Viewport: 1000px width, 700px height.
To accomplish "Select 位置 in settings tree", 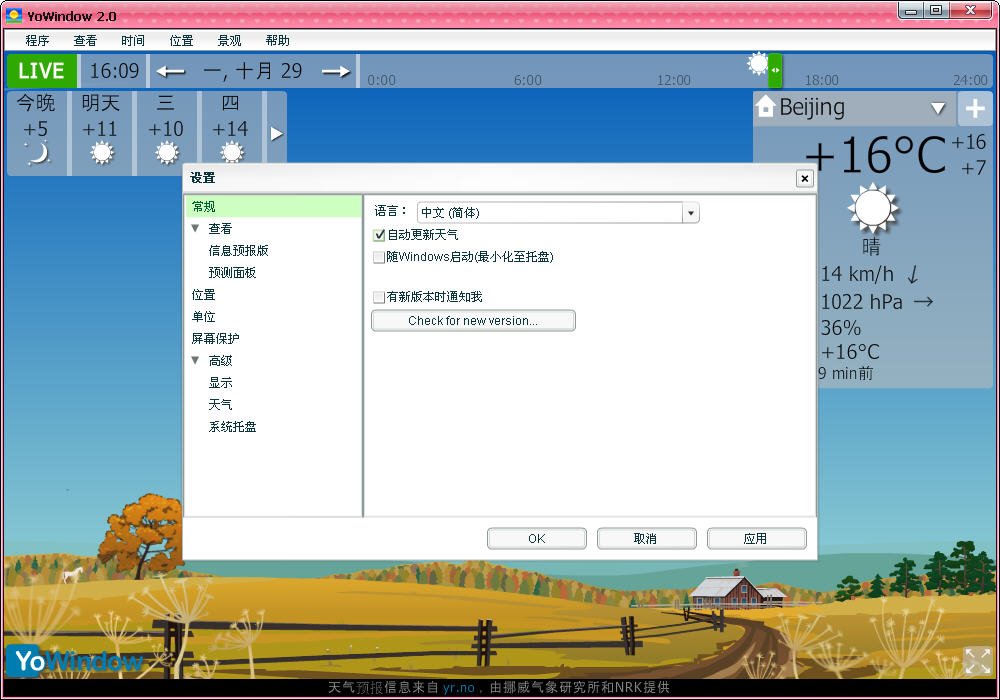I will 203,295.
